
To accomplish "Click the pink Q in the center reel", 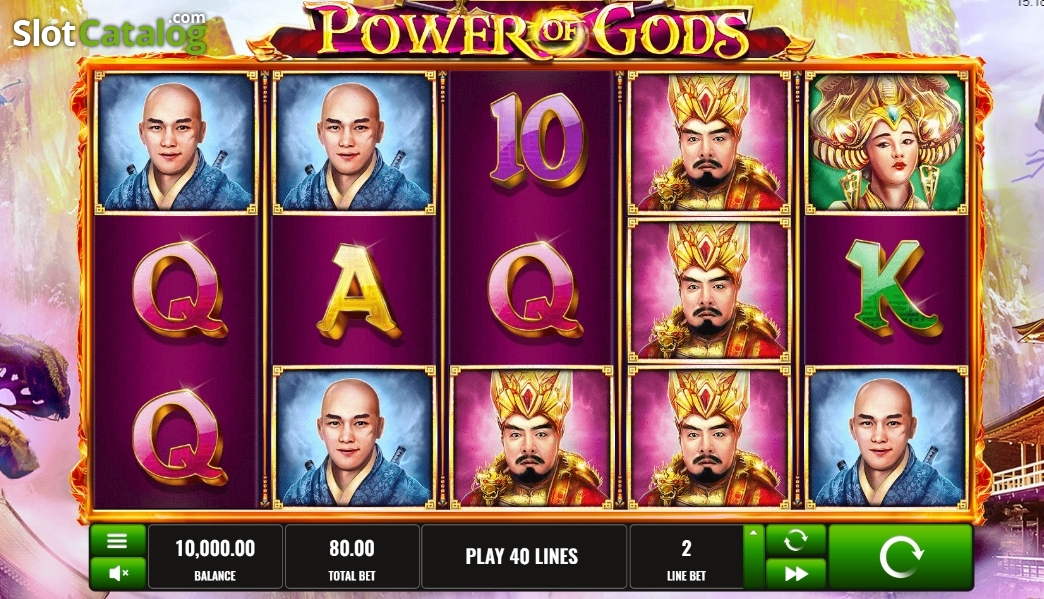I will (535, 290).
